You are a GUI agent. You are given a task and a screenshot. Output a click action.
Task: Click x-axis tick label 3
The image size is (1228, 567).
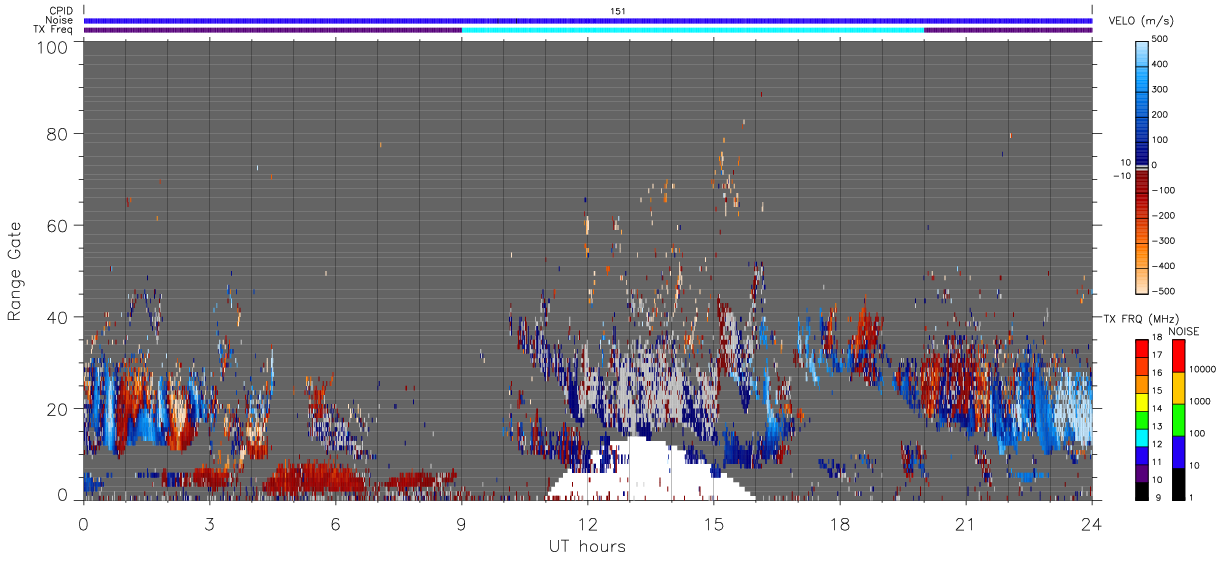click(x=209, y=524)
